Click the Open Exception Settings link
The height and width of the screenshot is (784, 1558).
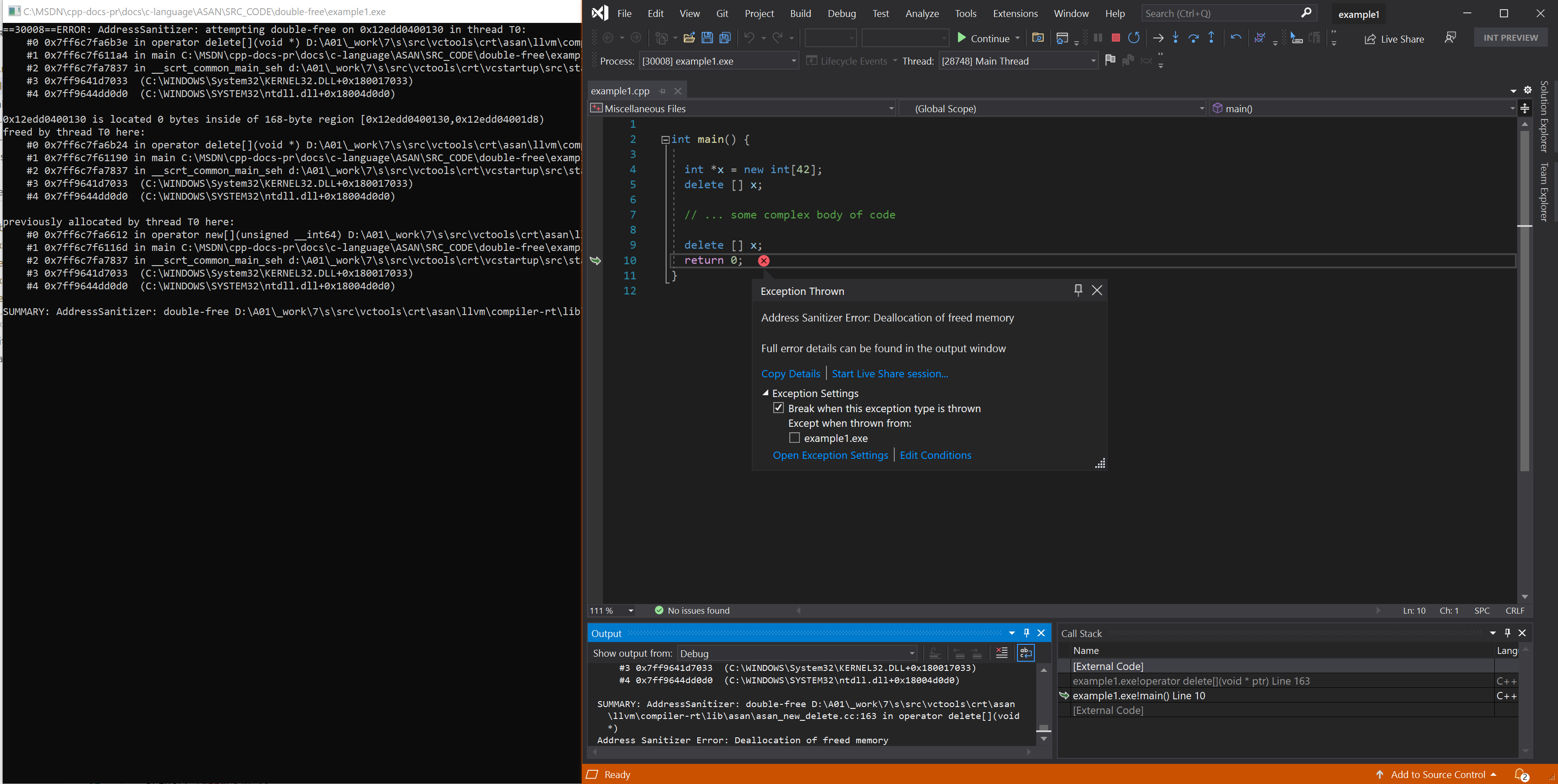tap(829, 455)
